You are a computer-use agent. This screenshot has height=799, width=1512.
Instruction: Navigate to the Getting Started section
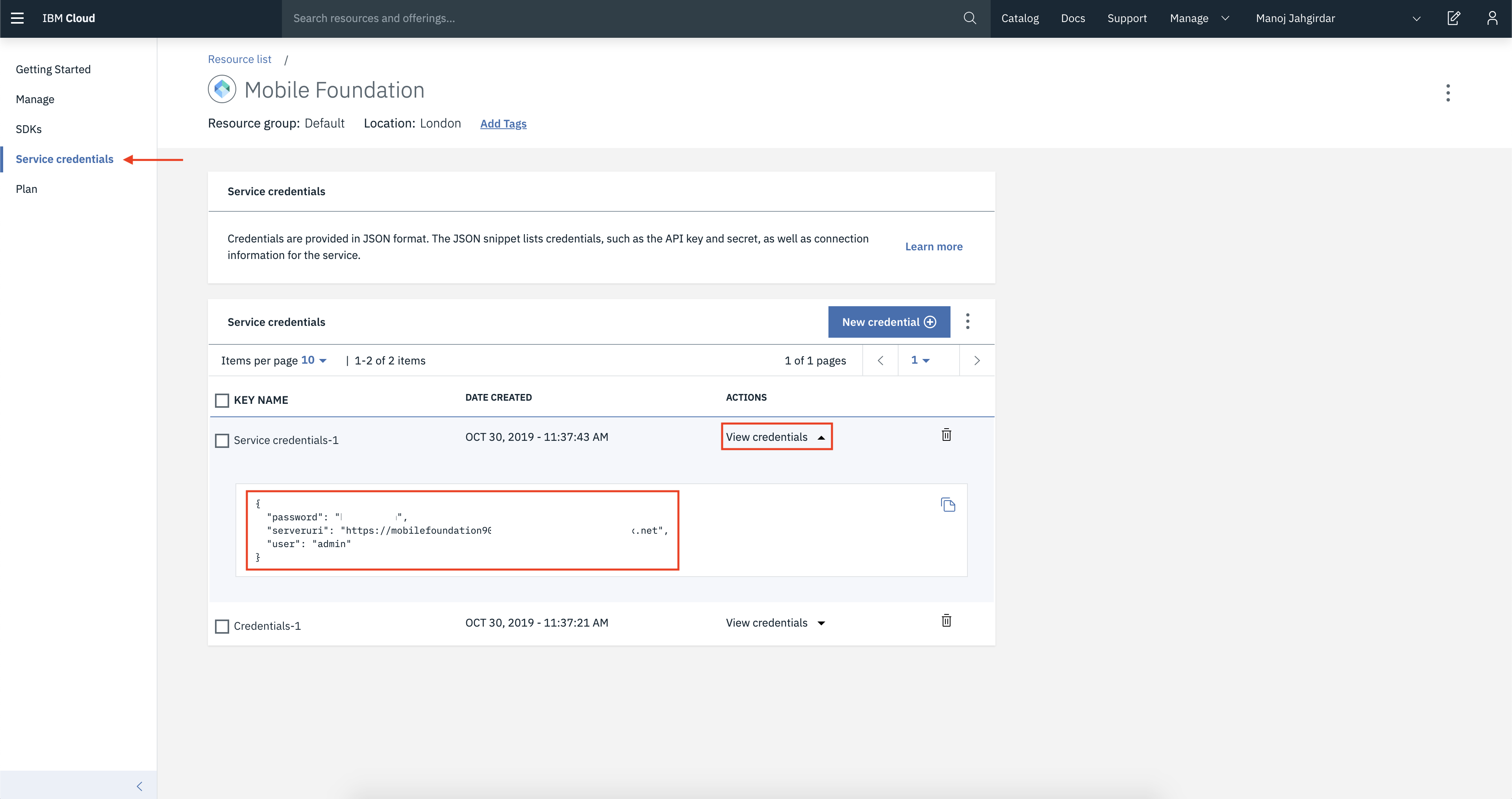coord(53,69)
